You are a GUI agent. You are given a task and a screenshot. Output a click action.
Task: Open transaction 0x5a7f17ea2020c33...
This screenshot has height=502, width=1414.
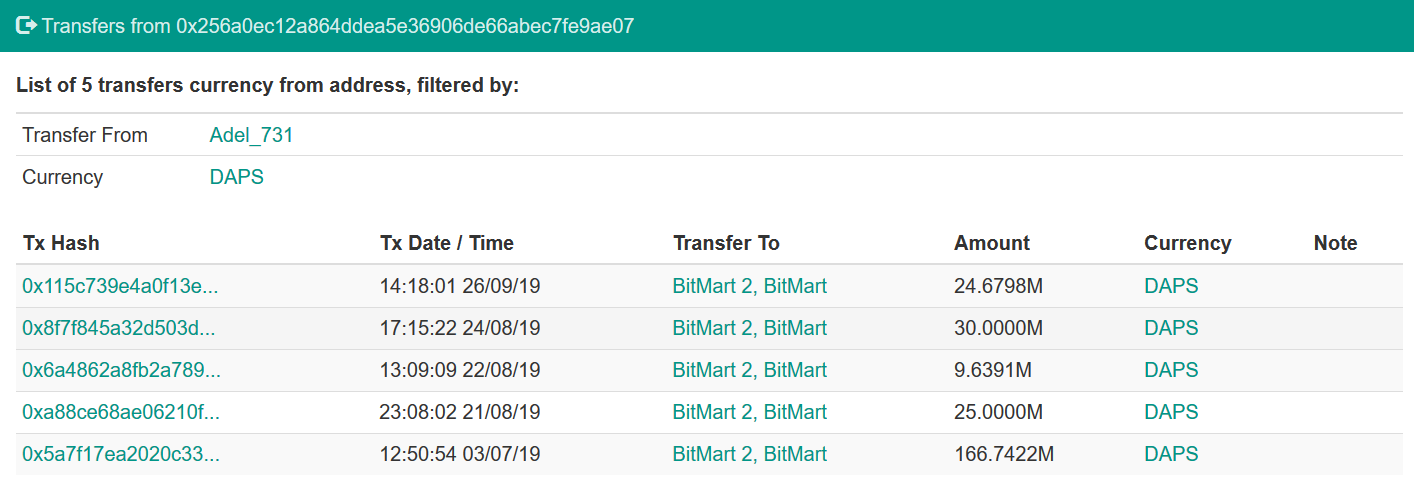121,454
